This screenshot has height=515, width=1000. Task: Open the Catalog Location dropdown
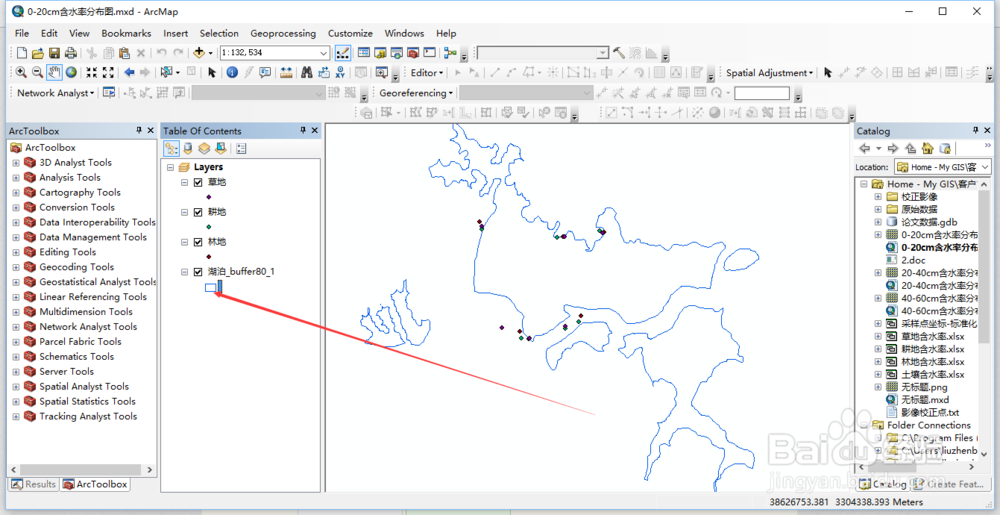(x=986, y=167)
